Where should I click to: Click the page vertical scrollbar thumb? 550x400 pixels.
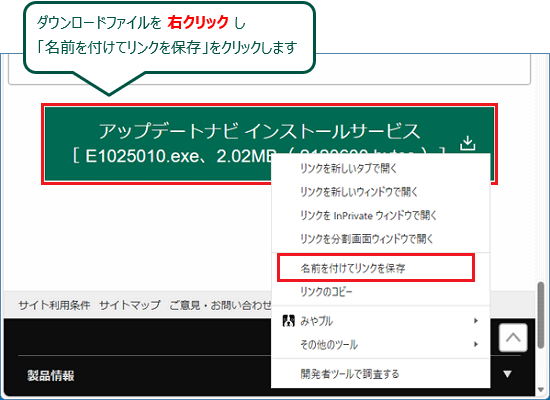coord(541,315)
